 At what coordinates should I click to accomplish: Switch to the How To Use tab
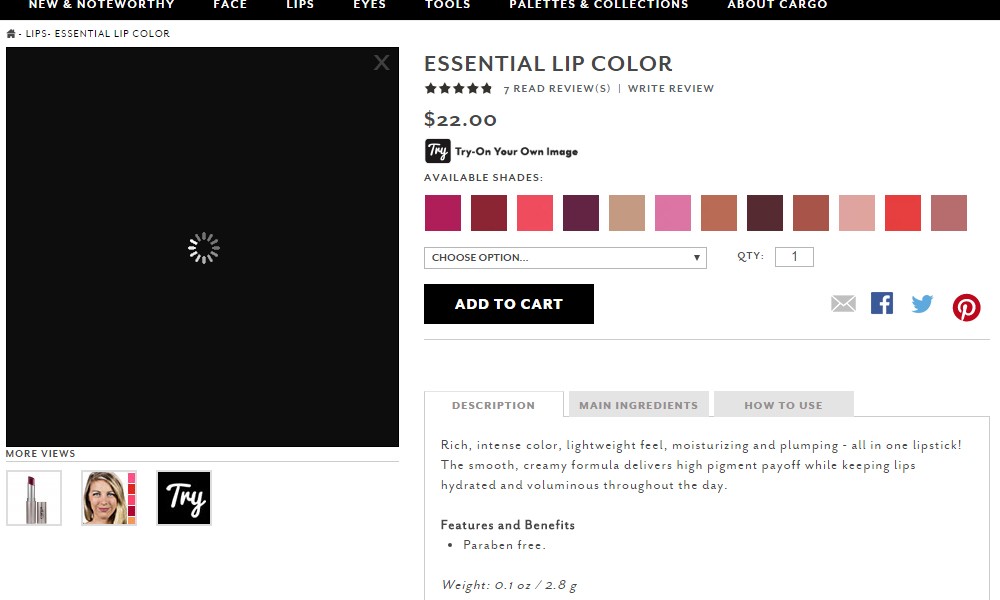783,405
